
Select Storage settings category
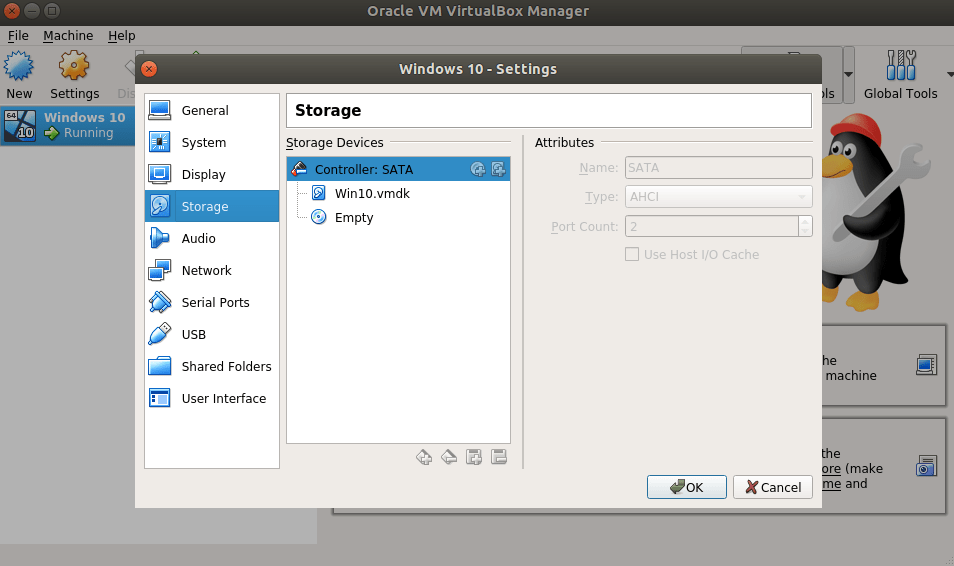click(x=212, y=206)
